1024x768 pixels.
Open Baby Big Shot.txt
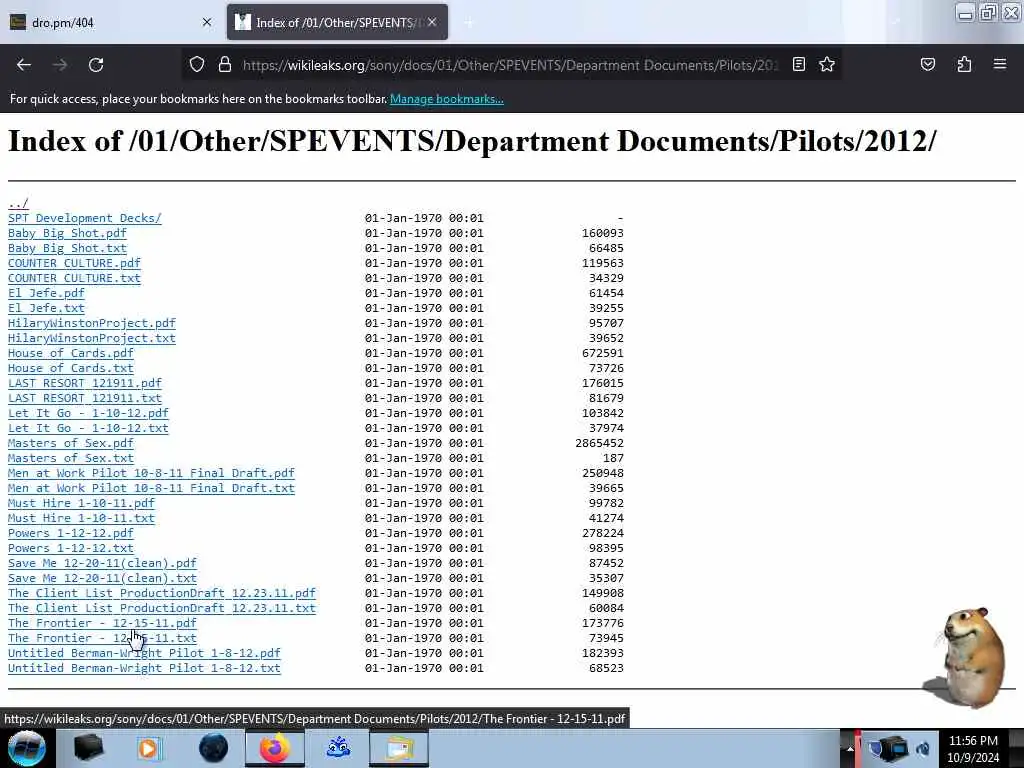67,248
